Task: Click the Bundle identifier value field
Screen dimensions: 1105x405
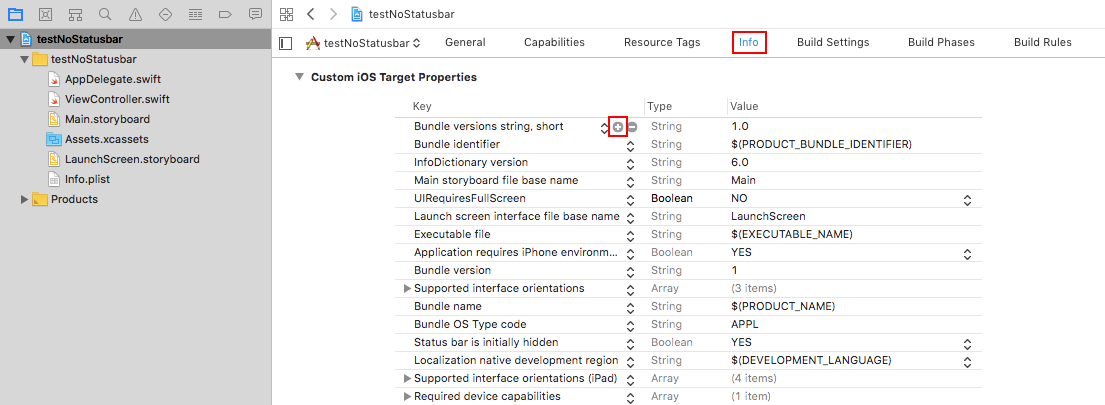Action: click(820, 145)
